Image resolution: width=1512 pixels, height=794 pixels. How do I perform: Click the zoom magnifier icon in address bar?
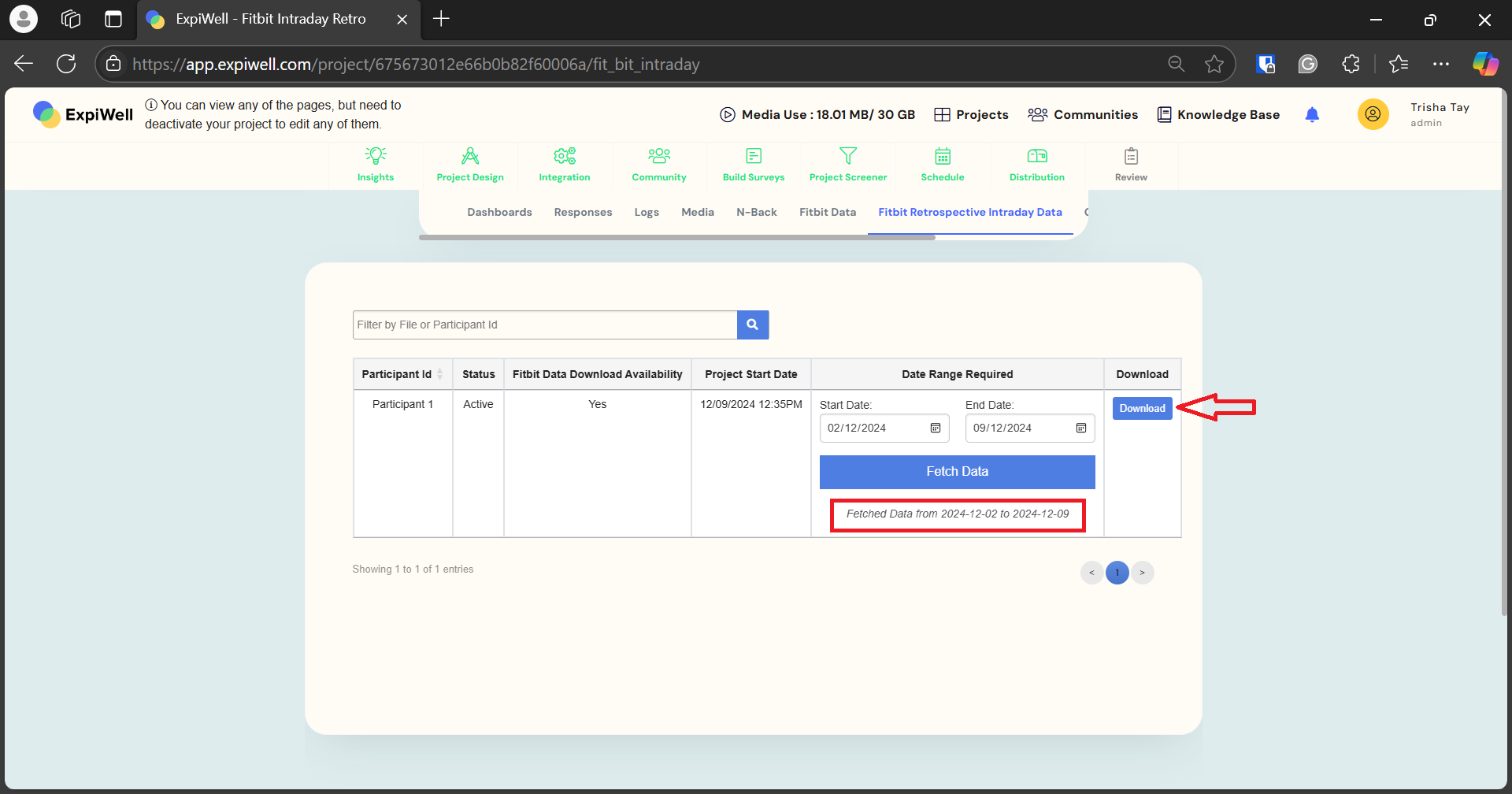tap(1176, 64)
